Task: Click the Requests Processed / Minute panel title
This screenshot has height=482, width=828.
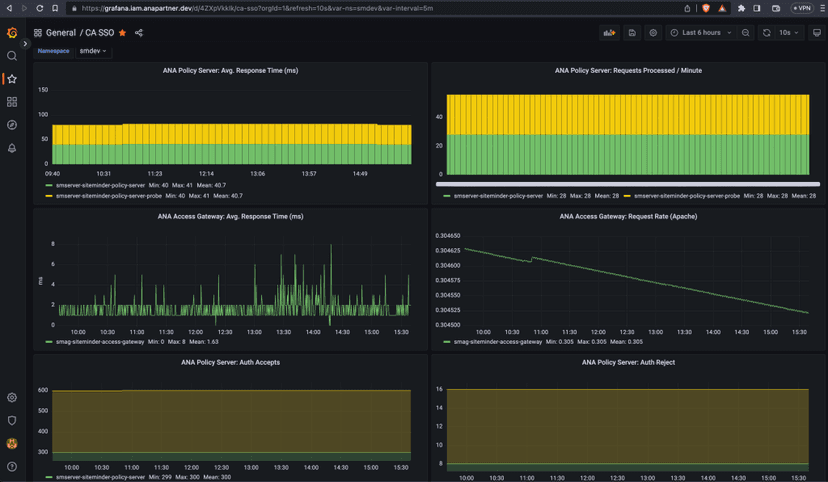Action: point(628,71)
